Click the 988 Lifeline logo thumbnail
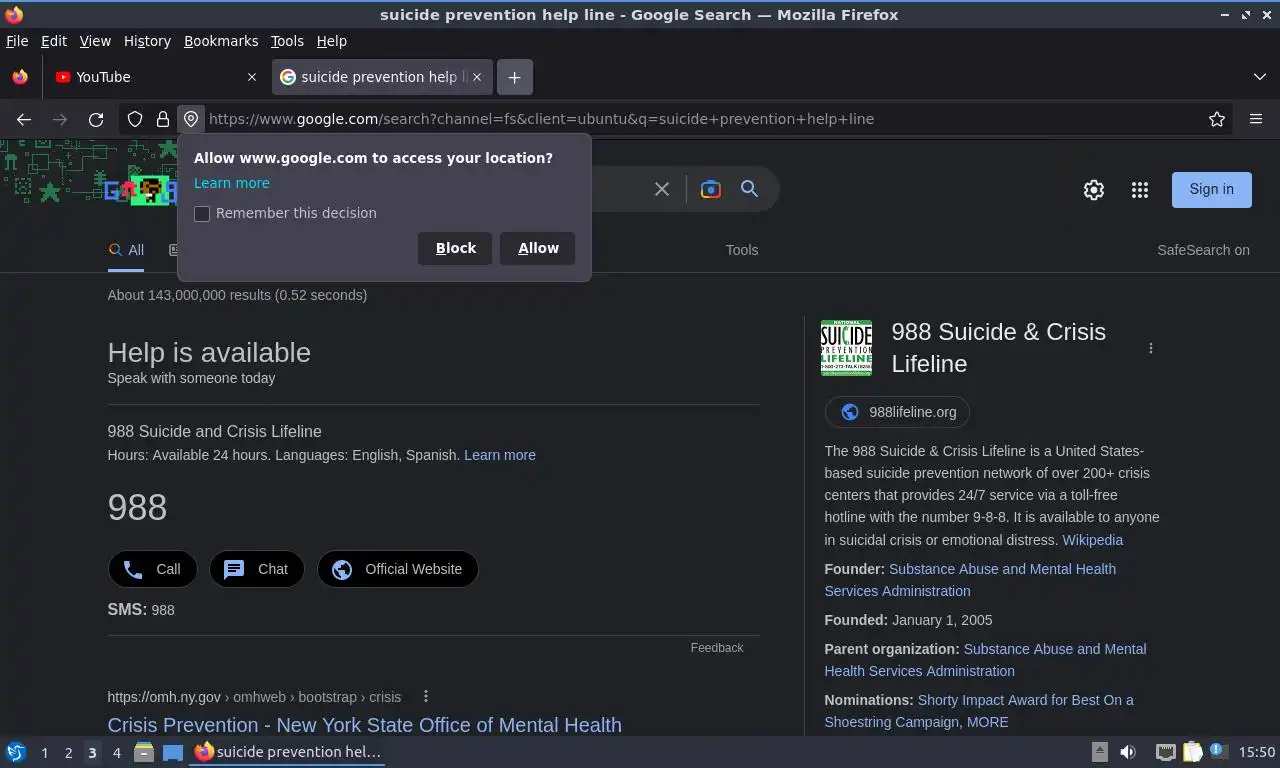Viewport: 1280px width, 768px height. 846,348
